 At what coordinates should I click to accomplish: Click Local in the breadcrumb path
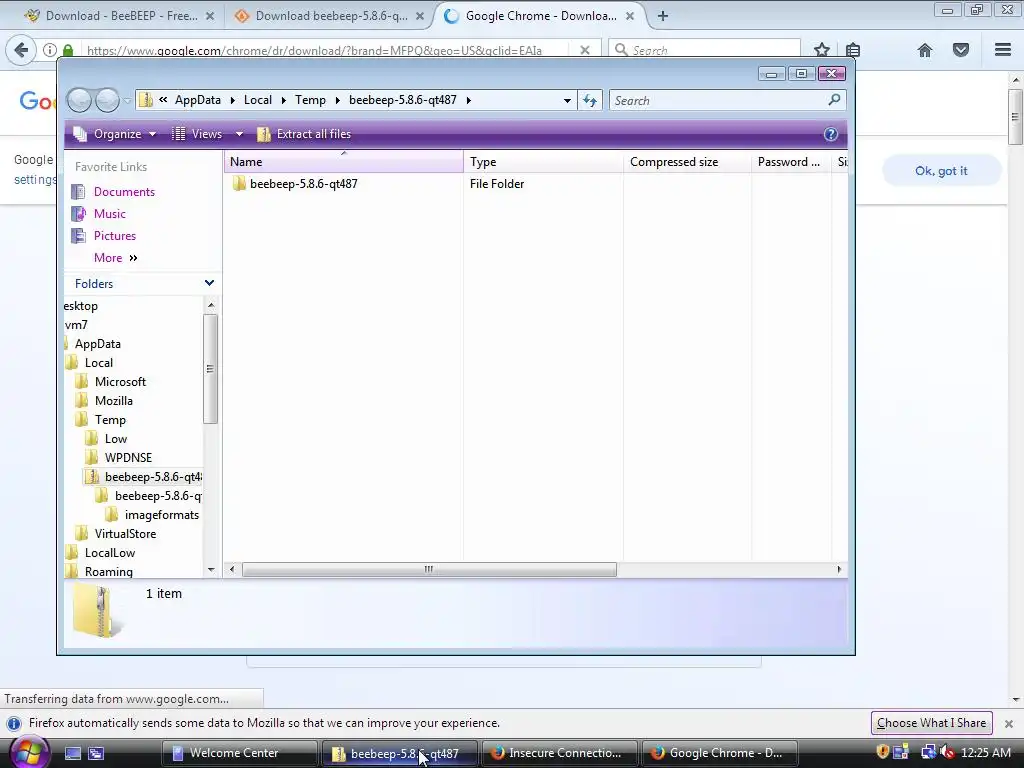258,100
